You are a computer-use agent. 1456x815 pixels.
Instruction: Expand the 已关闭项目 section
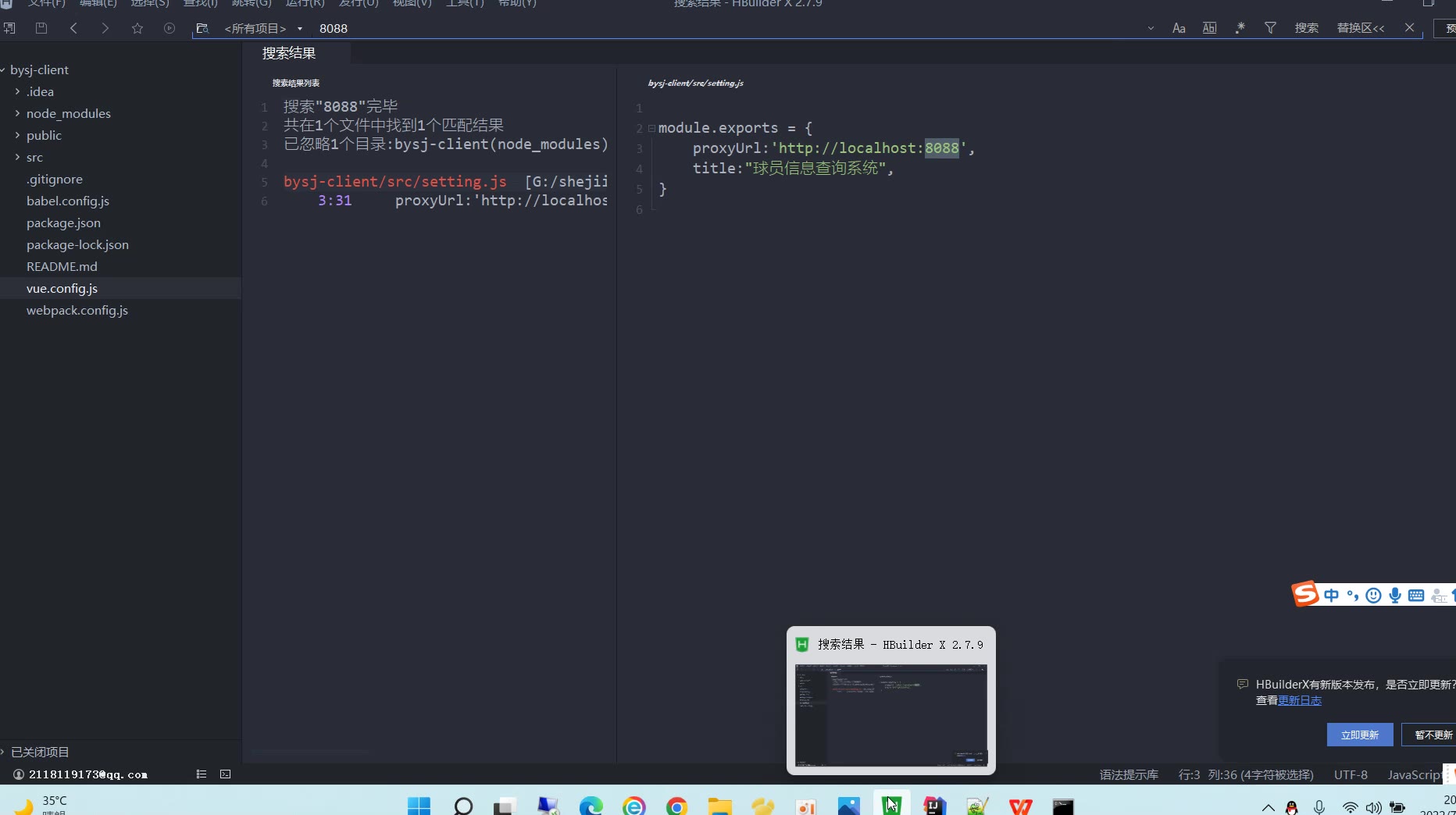(39, 752)
